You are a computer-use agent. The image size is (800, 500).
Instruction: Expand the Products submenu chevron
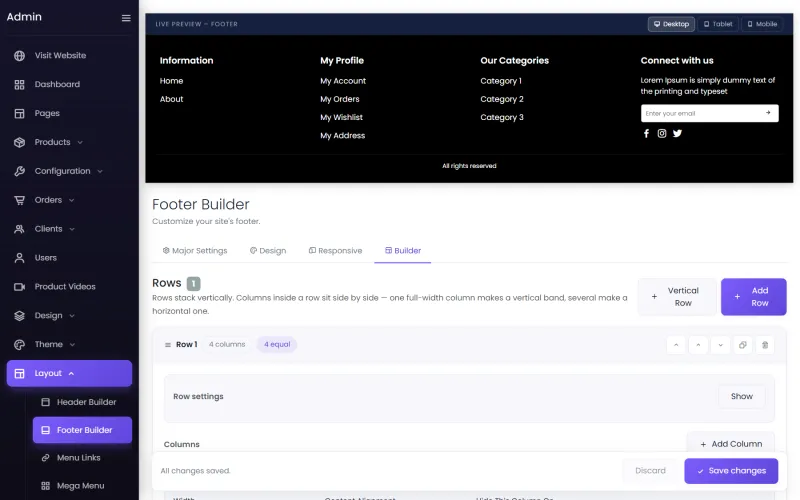click(x=80, y=142)
